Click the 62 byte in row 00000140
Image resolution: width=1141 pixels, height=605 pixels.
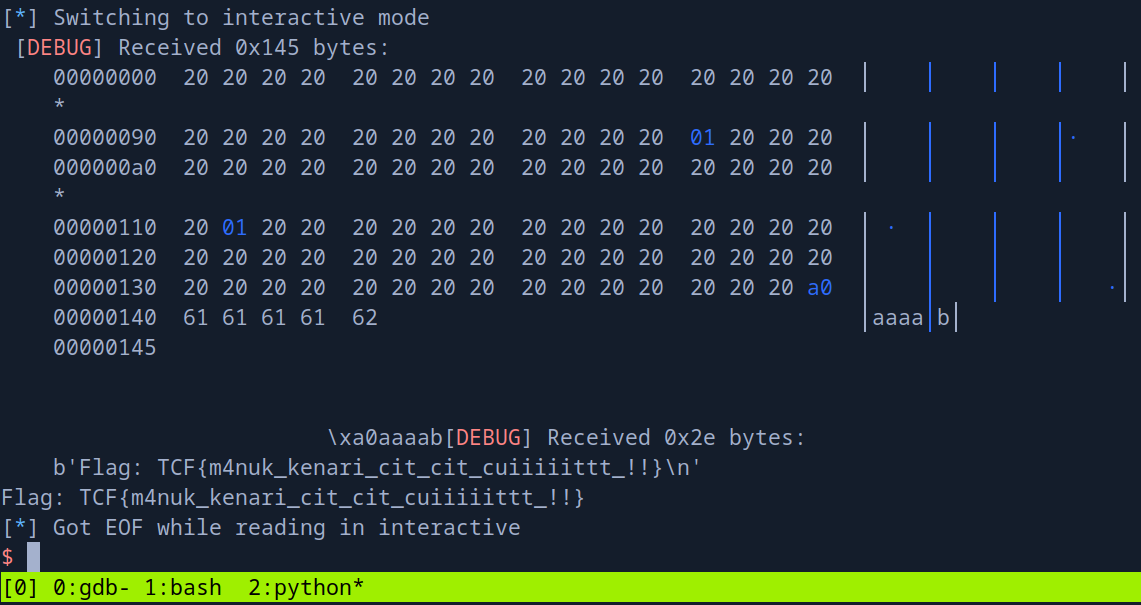pyautogui.click(x=365, y=318)
